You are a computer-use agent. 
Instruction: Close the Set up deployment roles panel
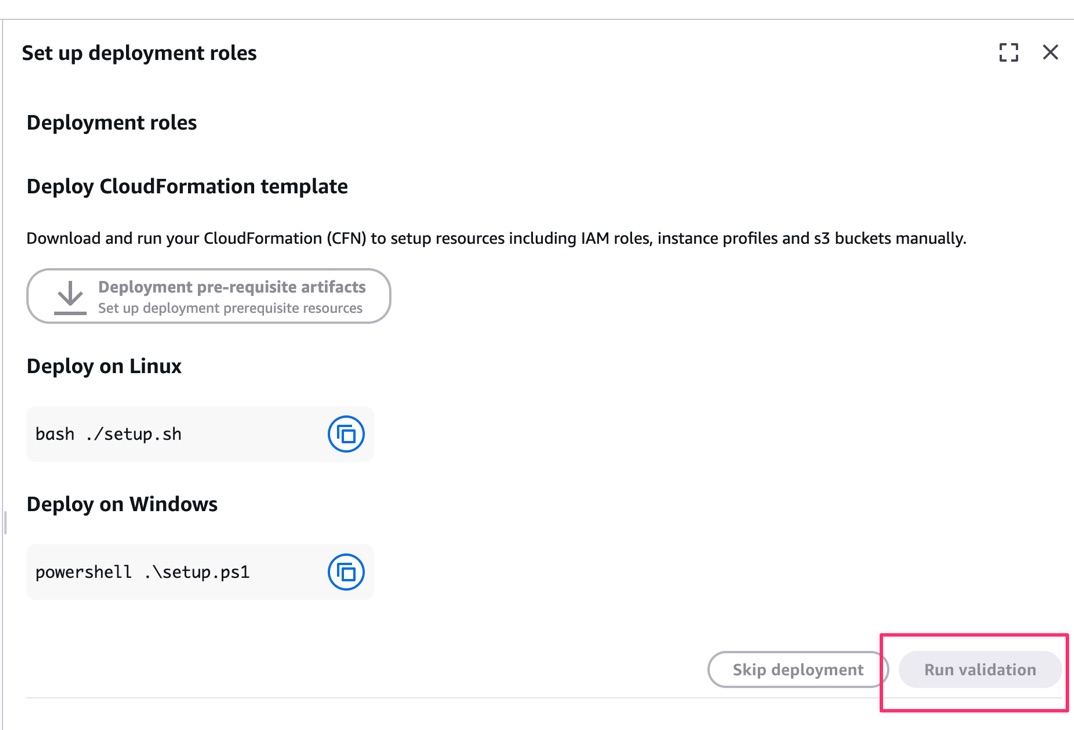(1050, 53)
